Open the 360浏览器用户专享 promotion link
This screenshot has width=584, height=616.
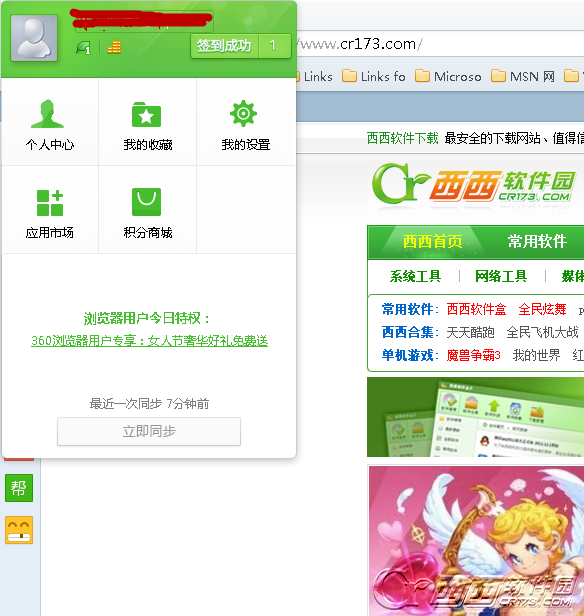pyautogui.click(x=149, y=341)
